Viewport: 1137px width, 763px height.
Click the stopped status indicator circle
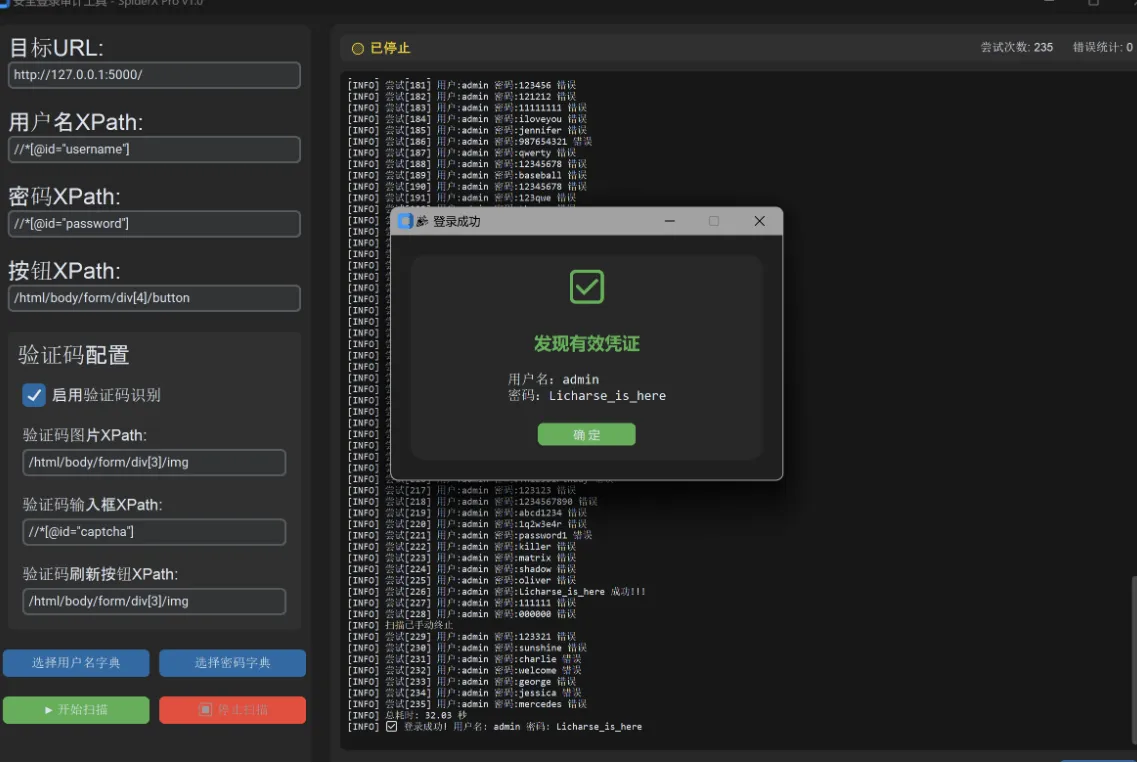[x=357, y=49]
